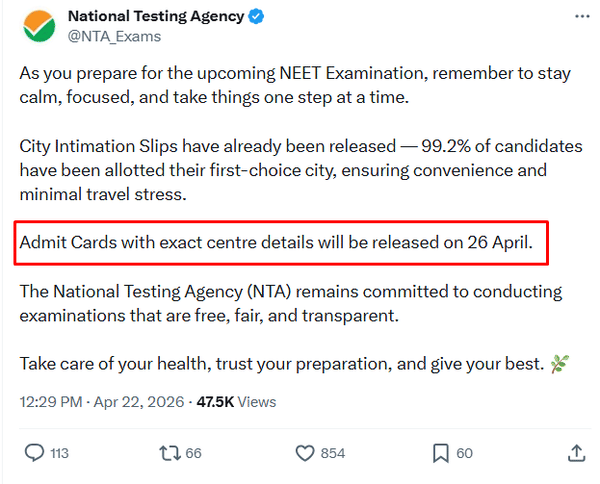This screenshot has height=484, width=600.
Task: Open the 12:29 PM Apr 22, 2026 timestamp
Action: coord(102,402)
